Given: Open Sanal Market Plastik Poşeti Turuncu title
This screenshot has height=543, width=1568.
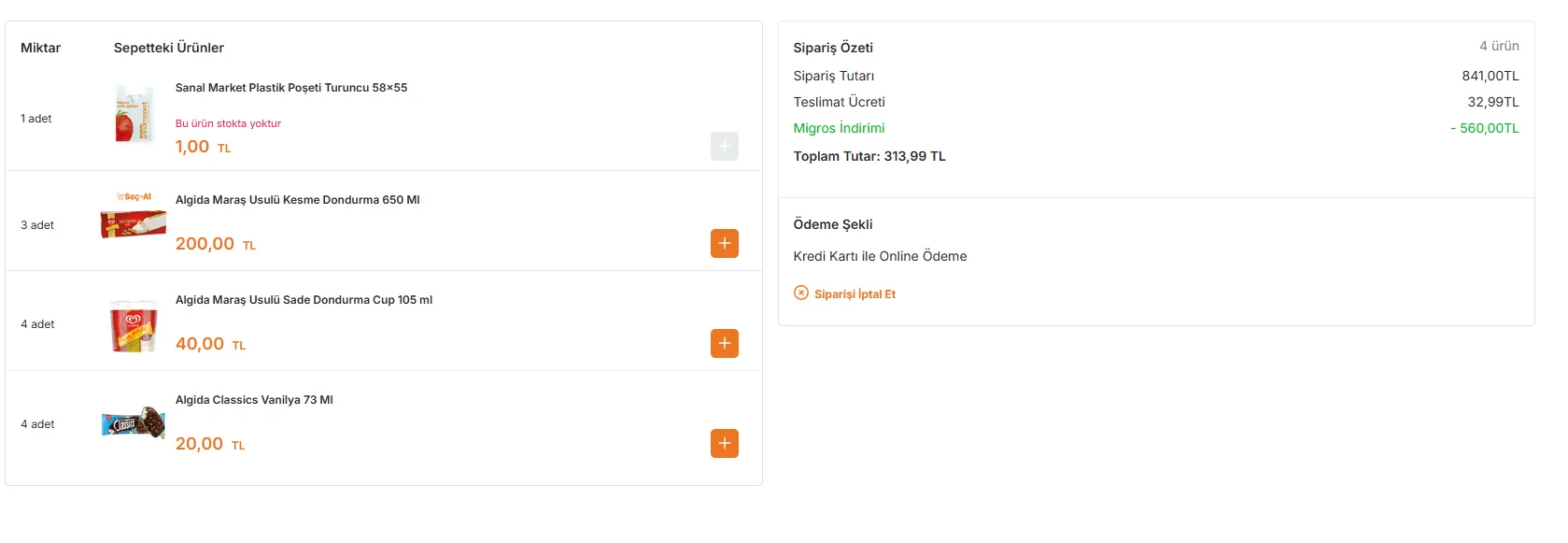Looking at the screenshot, I should (290, 88).
